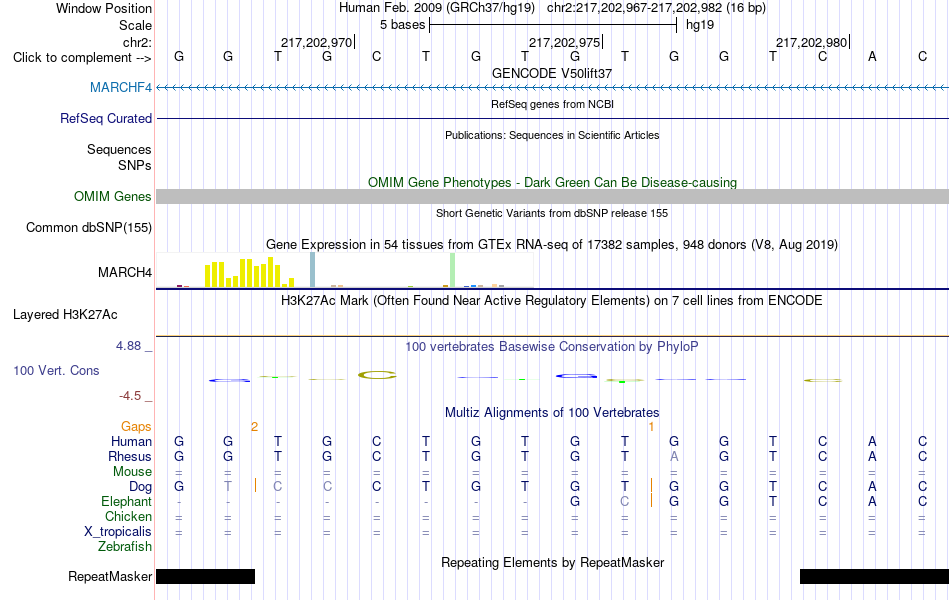The height and width of the screenshot is (600, 950).
Task: Click the Mouse alignment row label
Action: [x=133, y=472]
